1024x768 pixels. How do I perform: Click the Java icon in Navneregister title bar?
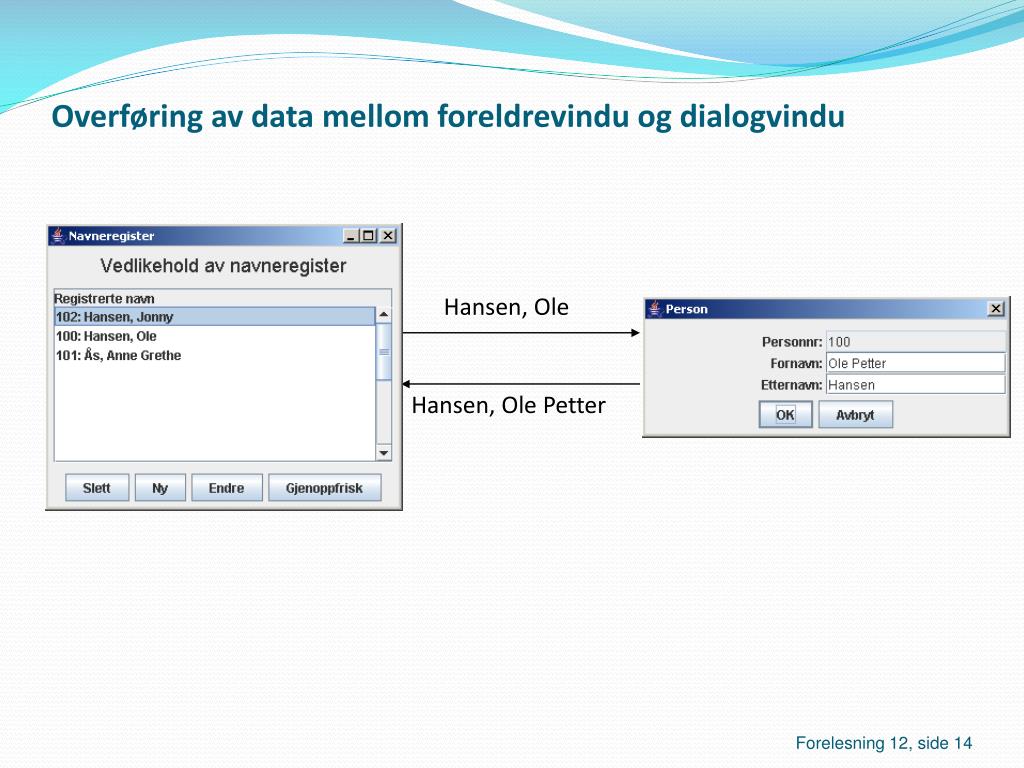[x=58, y=236]
